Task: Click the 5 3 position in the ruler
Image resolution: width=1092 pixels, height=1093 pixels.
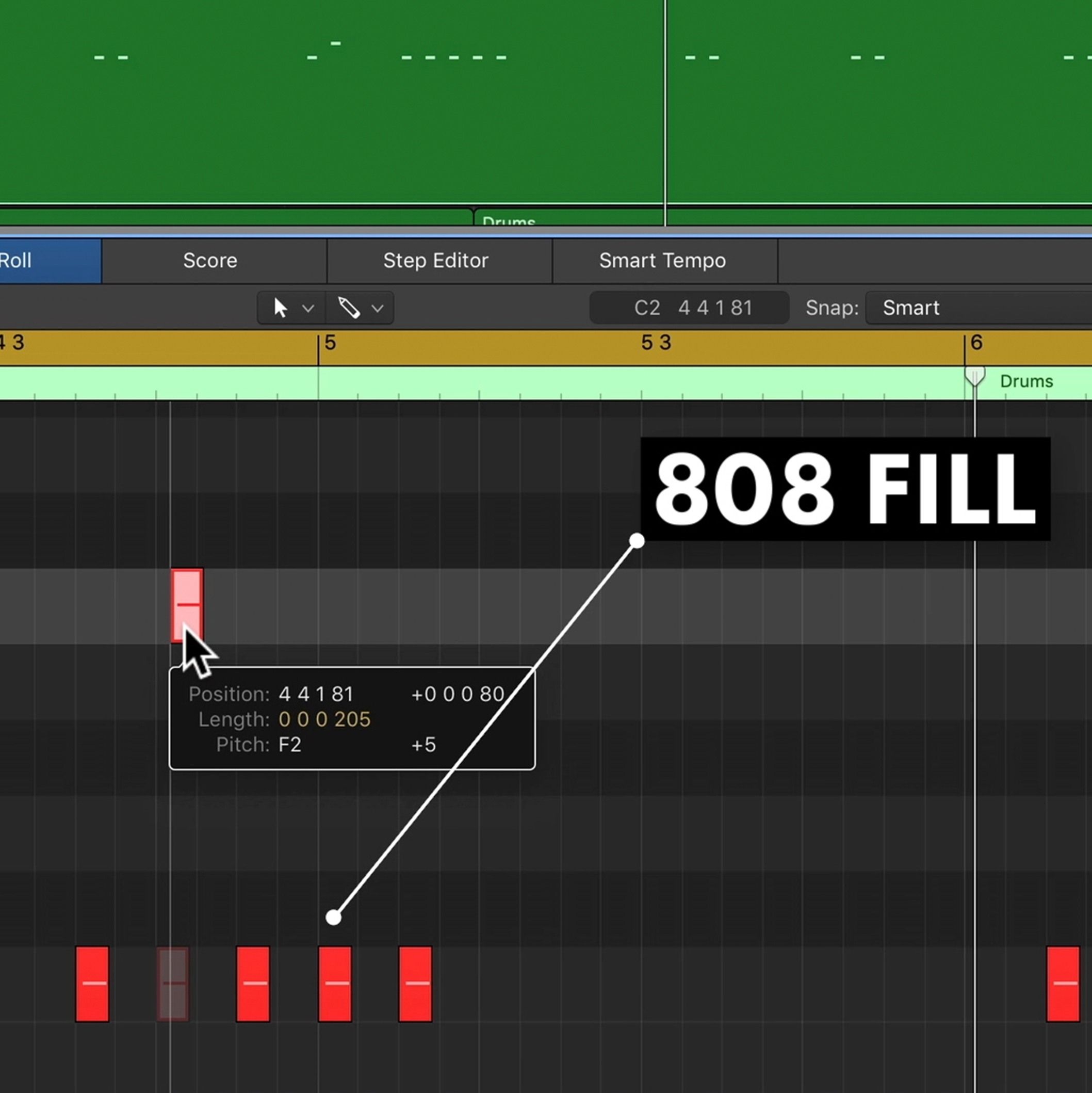Action: [656, 343]
